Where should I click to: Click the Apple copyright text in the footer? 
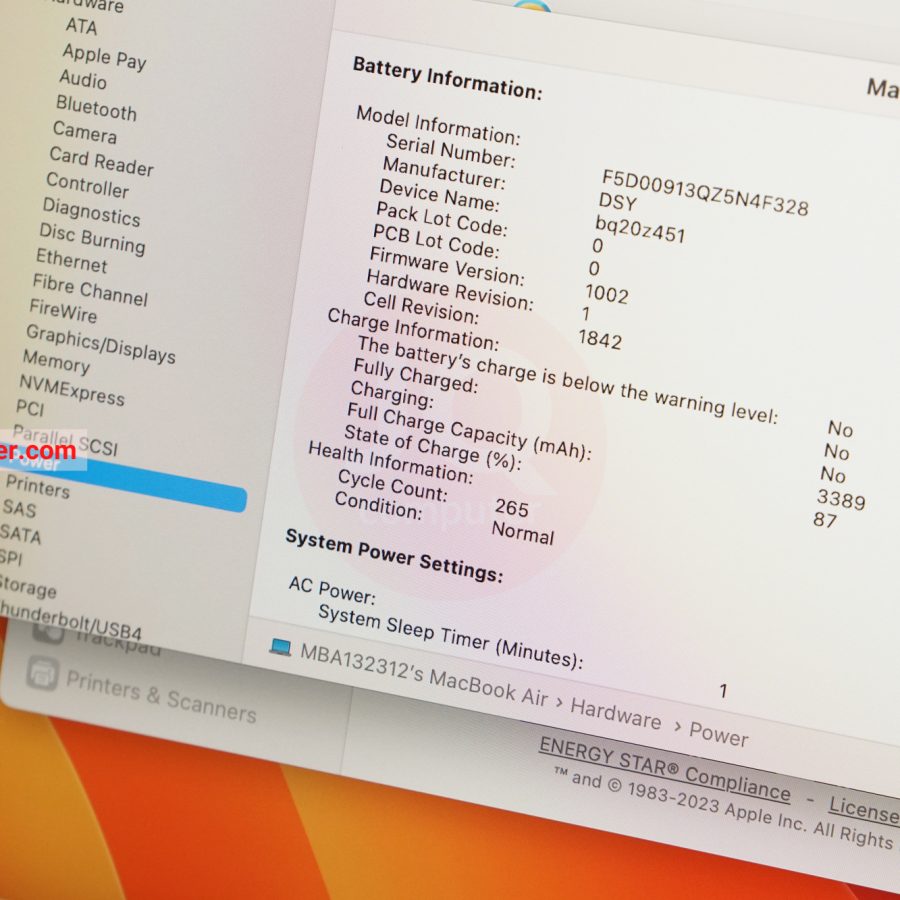click(x=724, y=808)
